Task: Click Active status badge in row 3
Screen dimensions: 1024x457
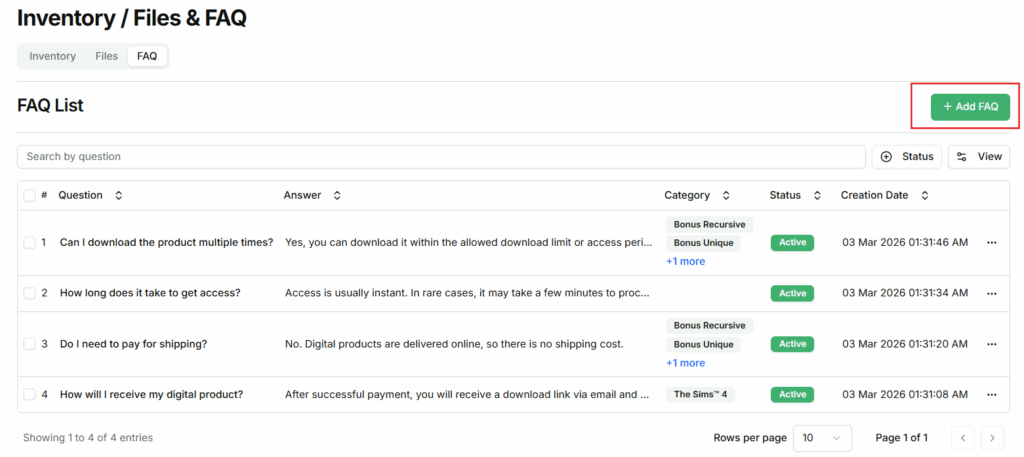Action: click(792, 344)
